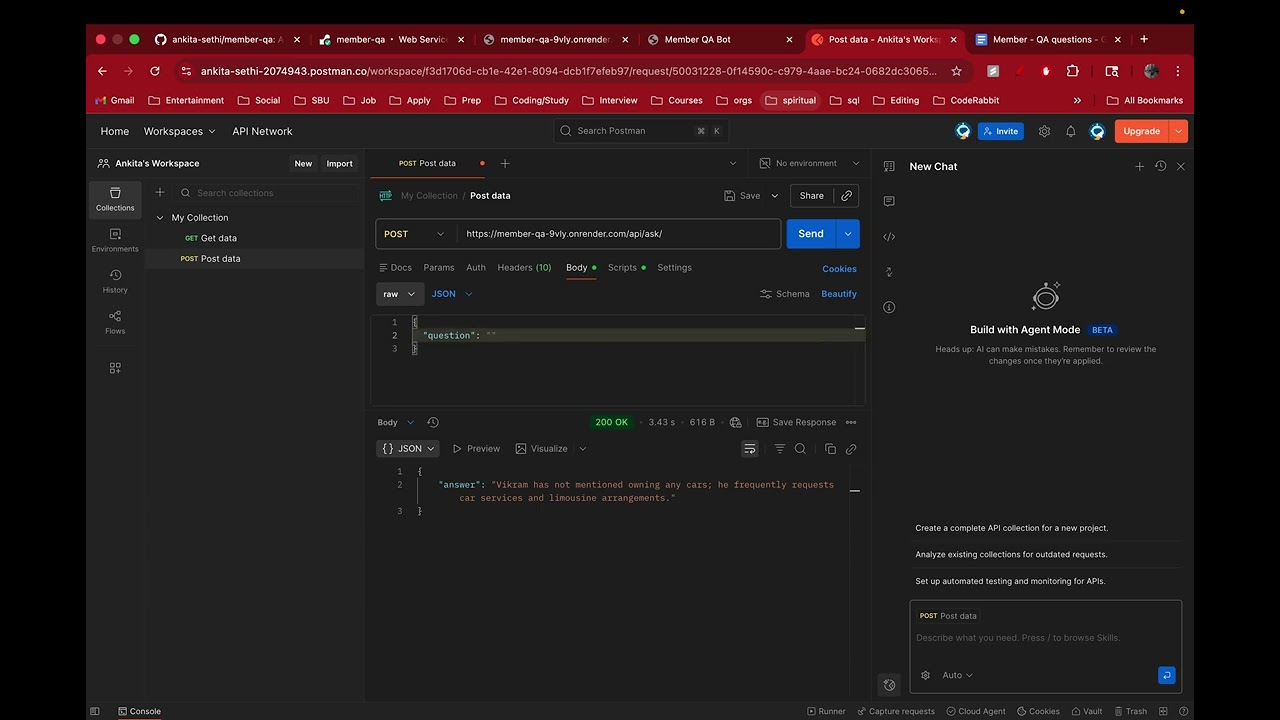The image size is (1280, 720).
Task: Click Save Response
Action: [x=796, y=422]
